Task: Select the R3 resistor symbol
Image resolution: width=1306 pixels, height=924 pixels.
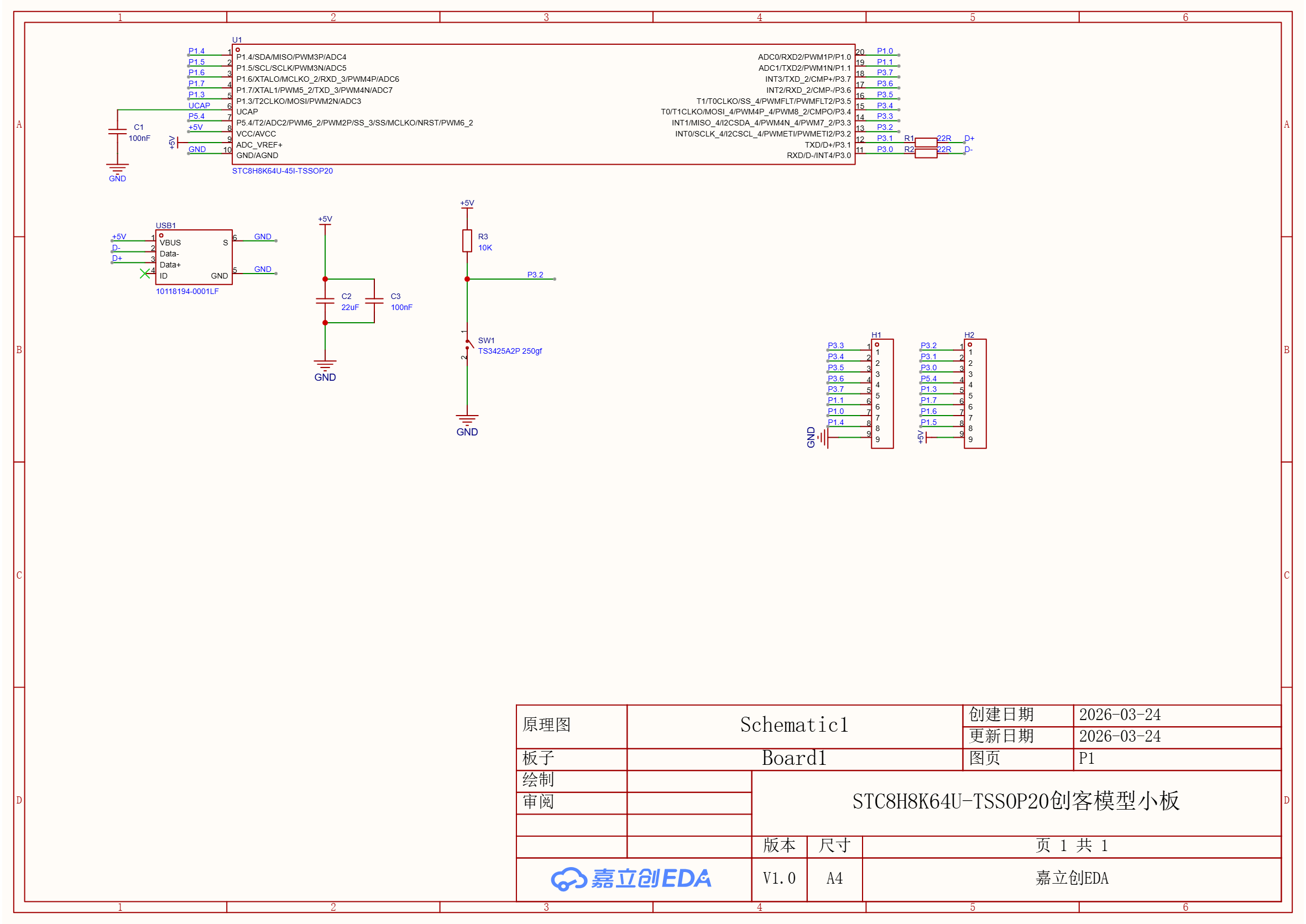Action: [x=467, y=241]
